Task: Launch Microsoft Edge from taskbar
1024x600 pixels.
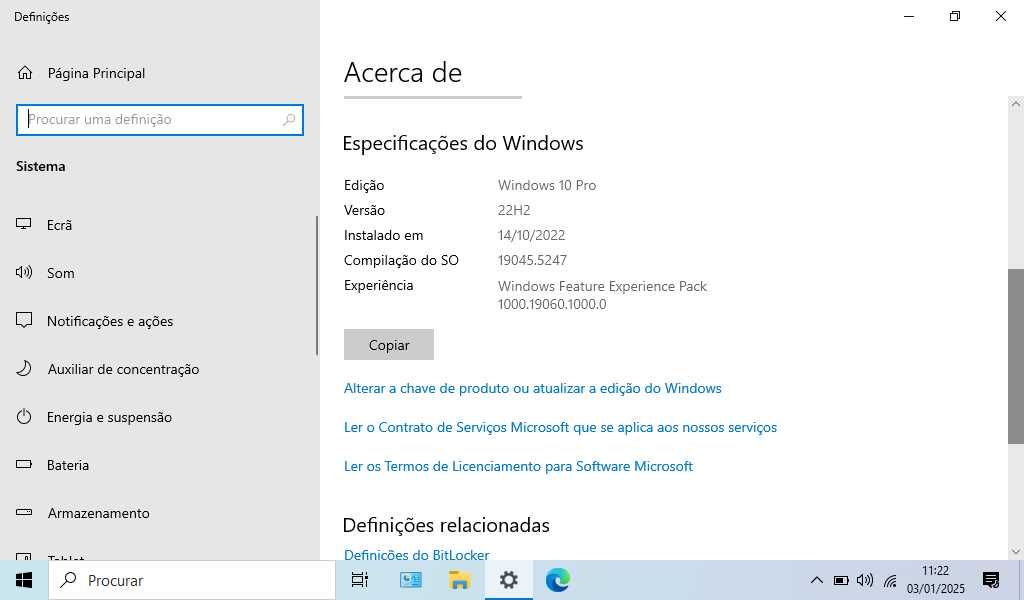Action: tap(558, 580)
